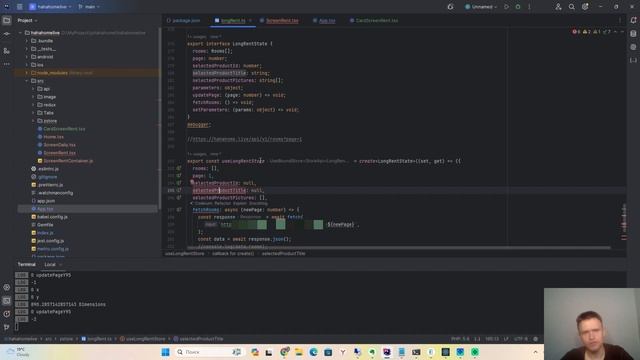Click gutter implement icon beside rooms line

179,168
